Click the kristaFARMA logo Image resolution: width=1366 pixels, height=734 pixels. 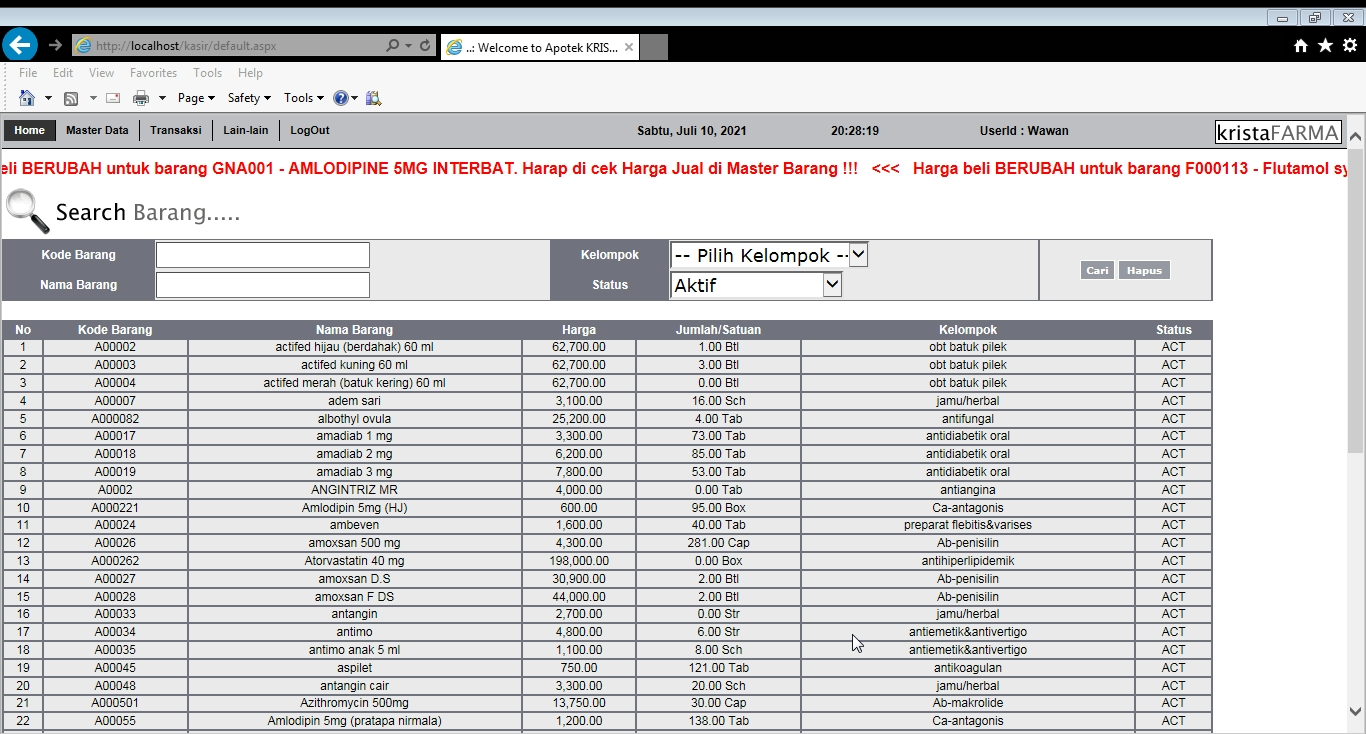1278,132
